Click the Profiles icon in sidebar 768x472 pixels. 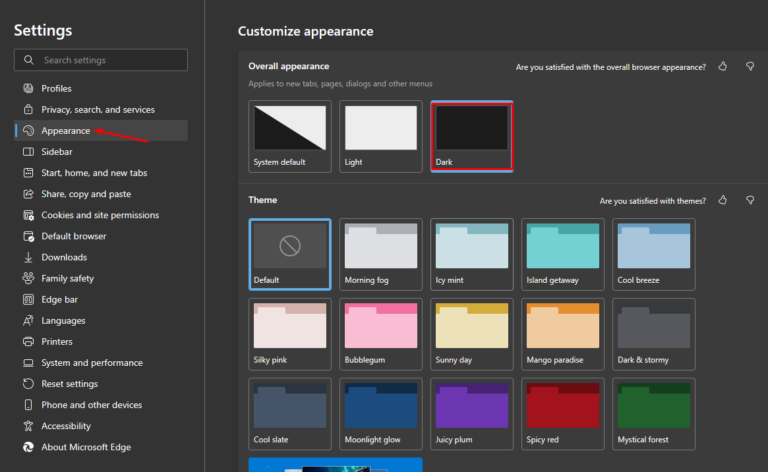point(28,88)
